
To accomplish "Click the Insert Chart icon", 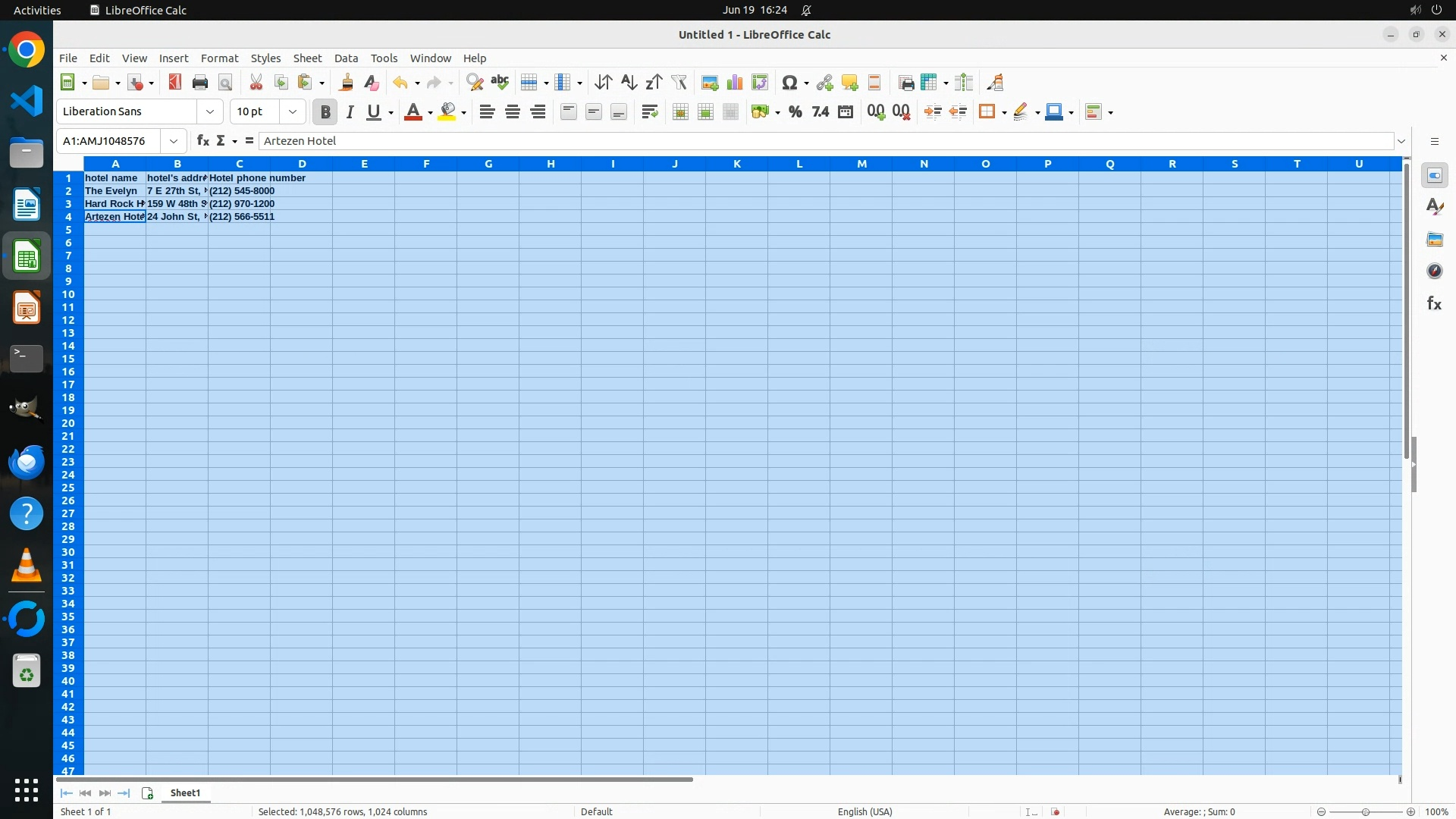I will pyautogui.click(x=734, y=83).
